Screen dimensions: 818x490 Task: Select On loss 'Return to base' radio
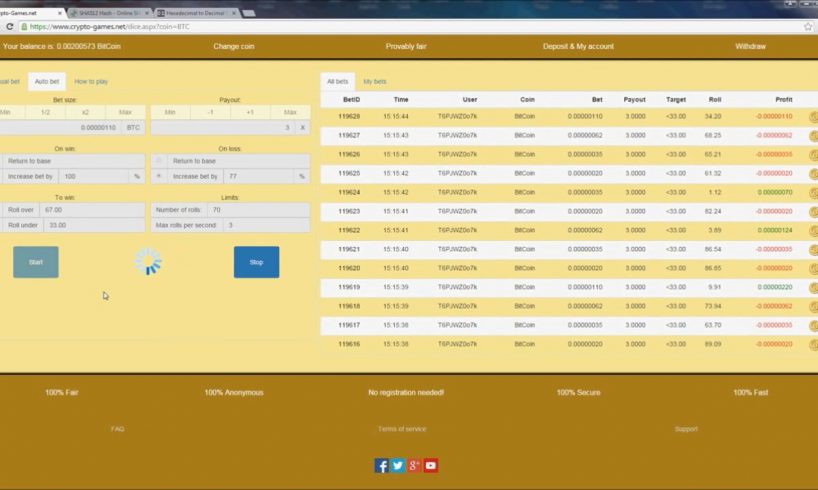tap(159, 161)
